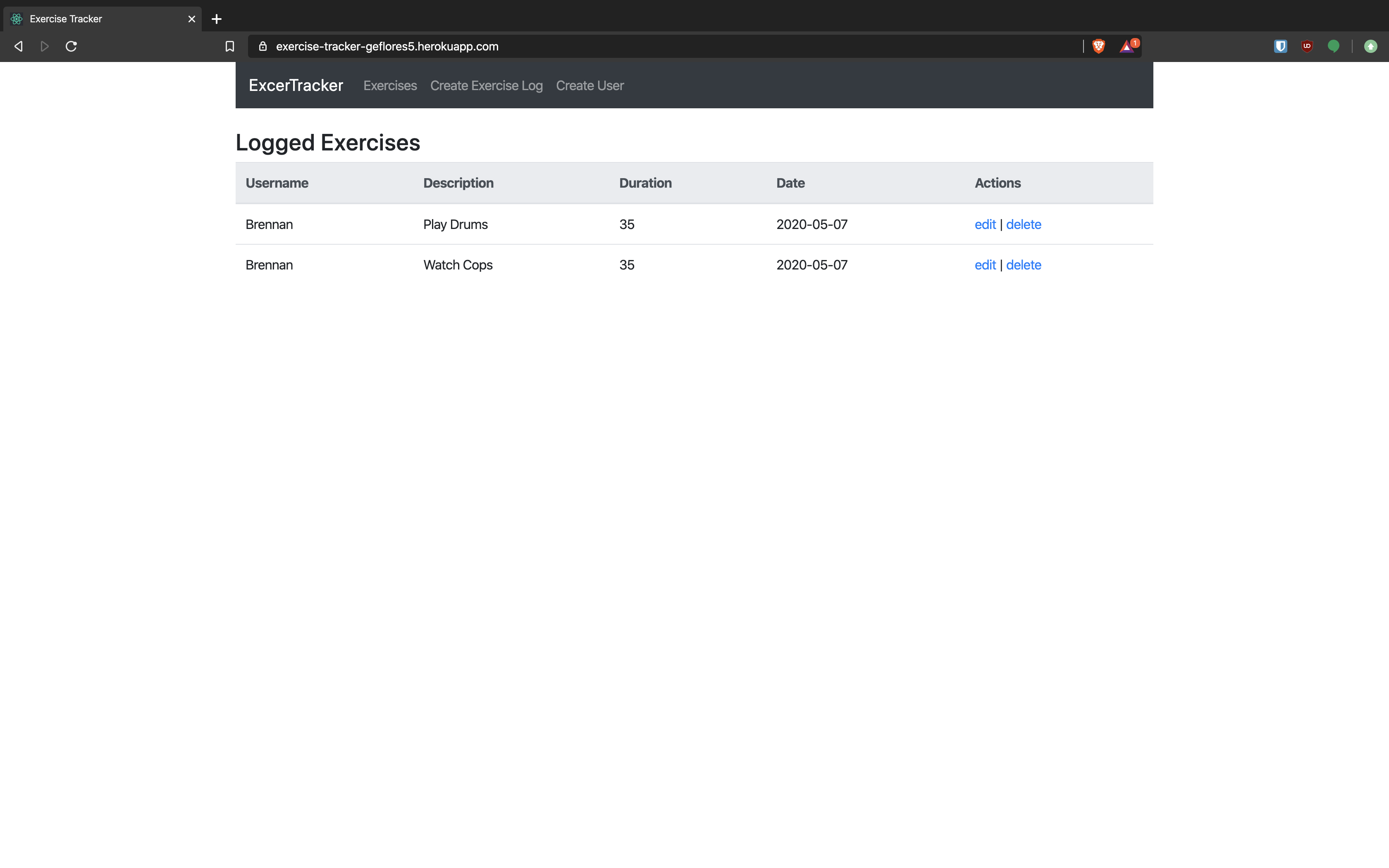Screen dimensions: 1389x868
Task: View site security via the padlock icon
Action: pyautogui.click(x=263, y=46)
